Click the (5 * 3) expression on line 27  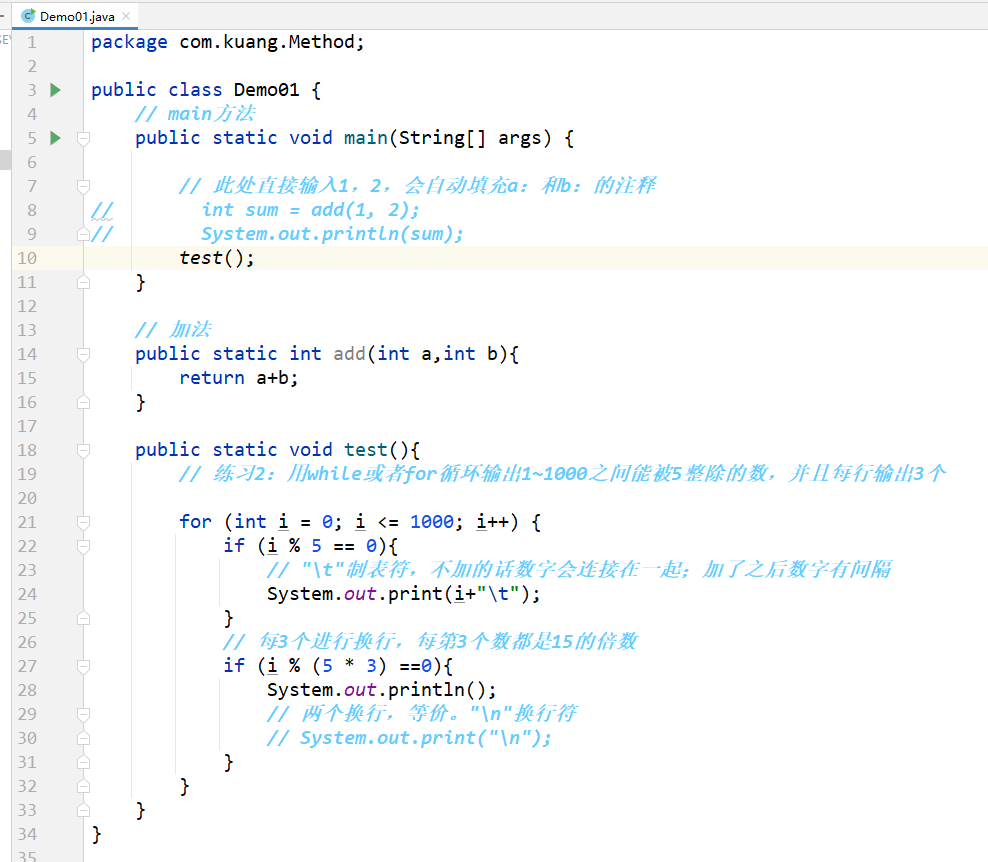[x=349, y=666]
